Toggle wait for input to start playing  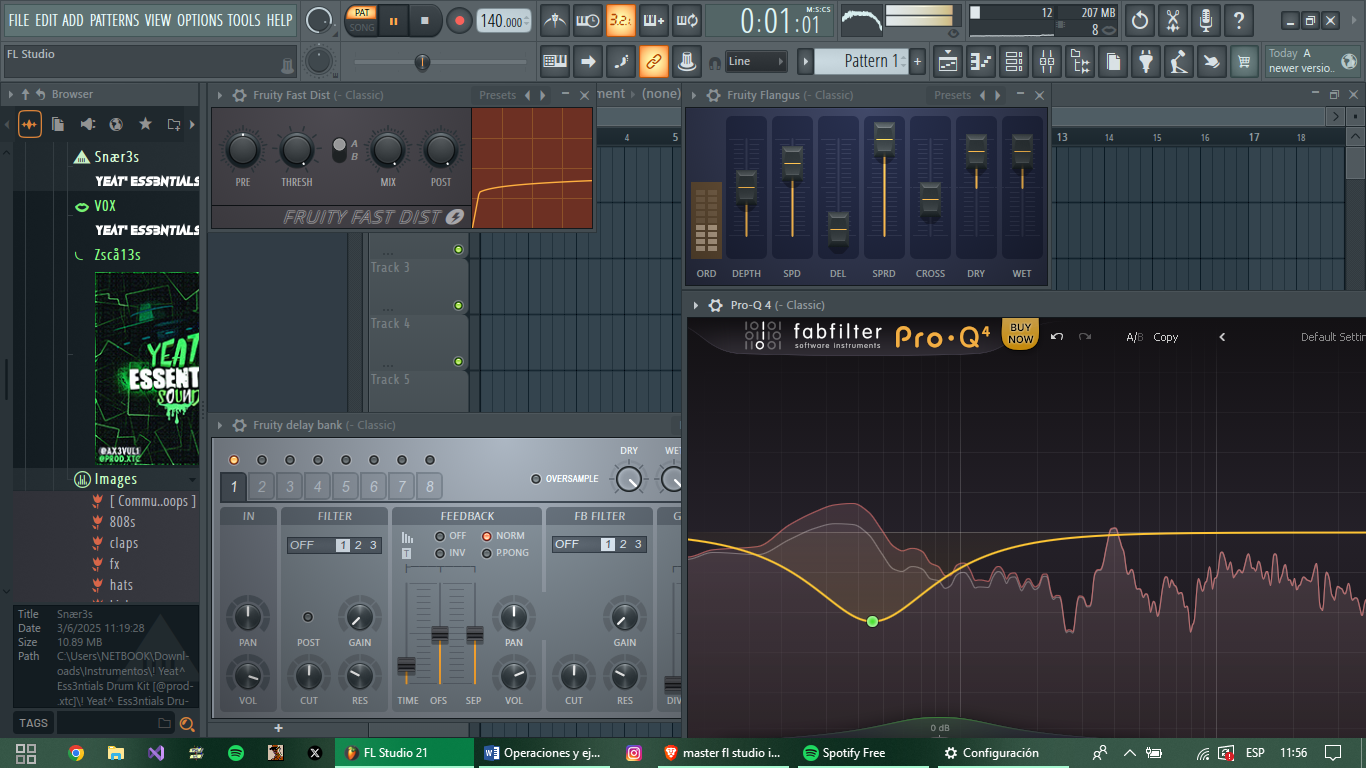coord(588,20)
